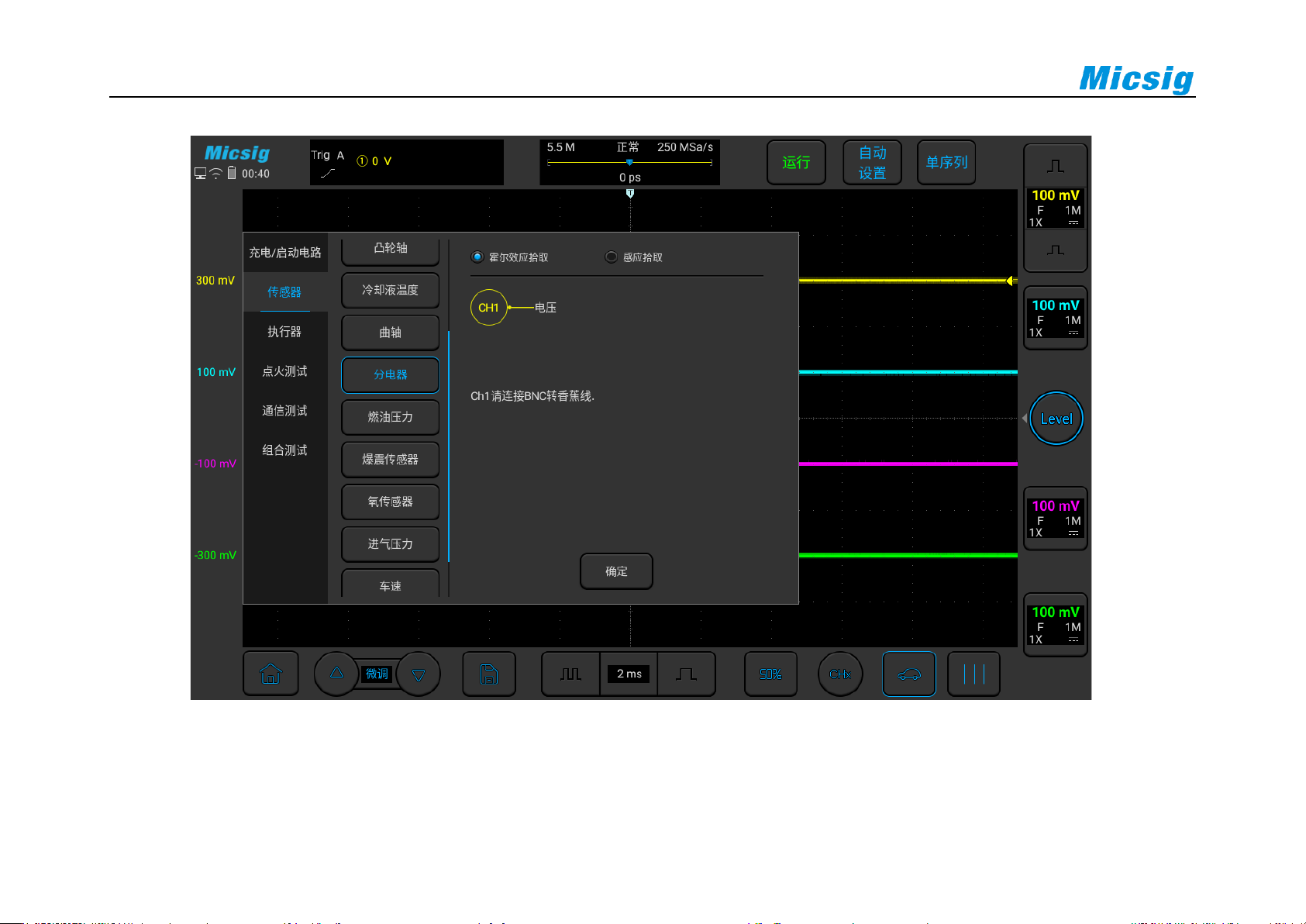Choose 爆震传感器 knock sensor

[x=390, y=460]
